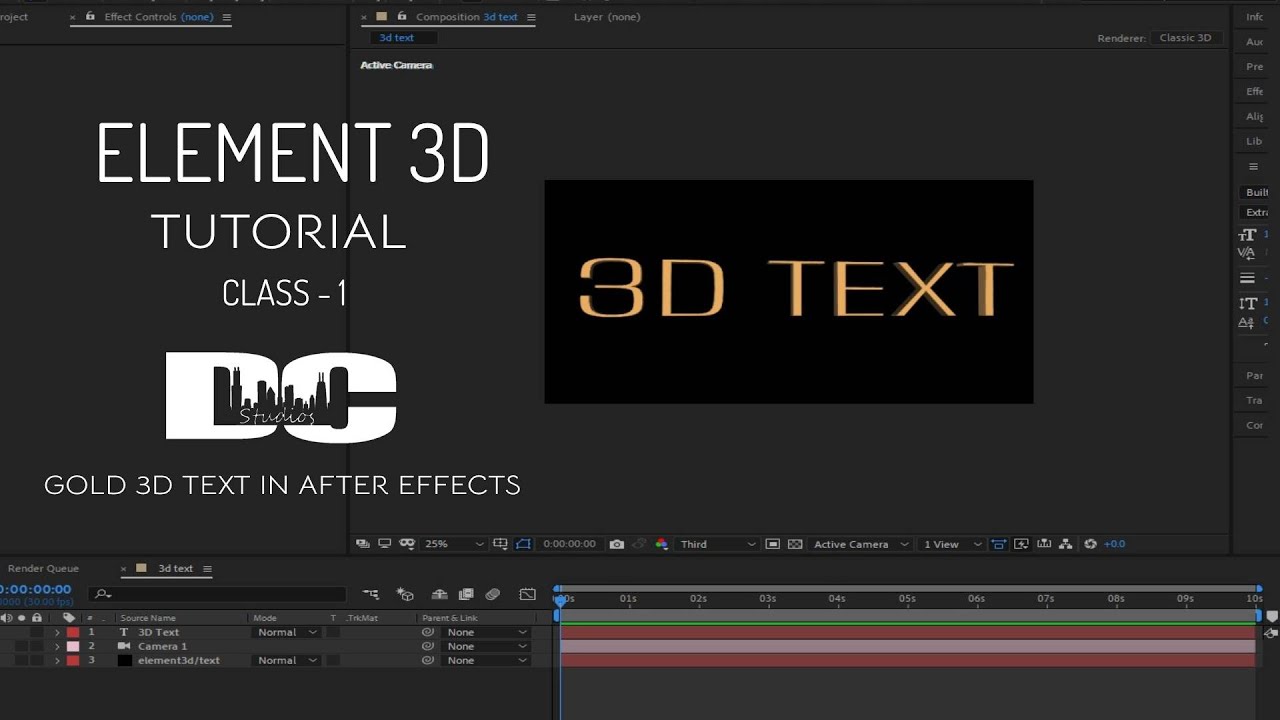Click the snapshot camera icon in viewer
The width and height of the screenshot is (1280, 720).
pyautogui.click(x=617, y=544)
